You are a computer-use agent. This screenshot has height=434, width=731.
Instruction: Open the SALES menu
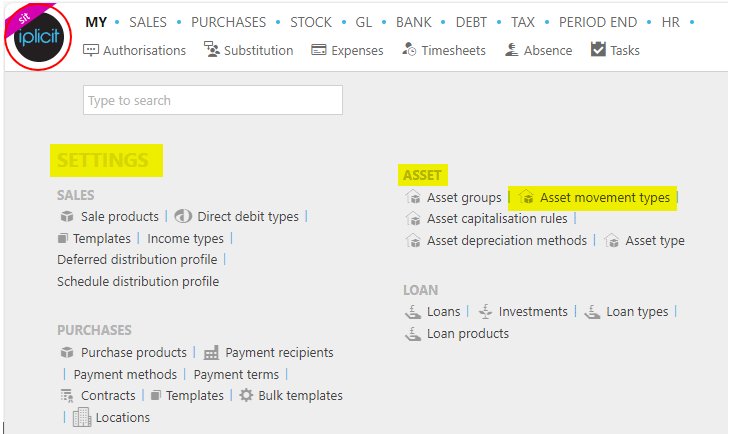pyautogui.click(x=148, y=22)
